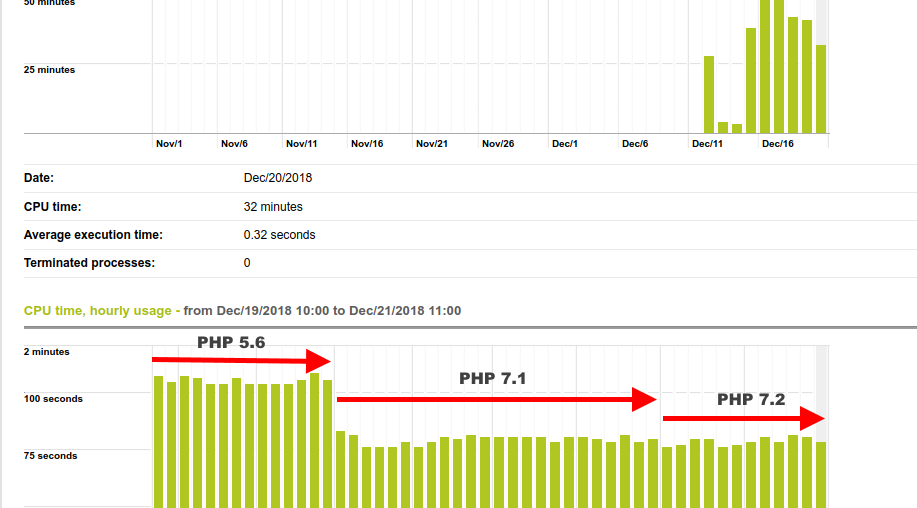Screen dimensions: 917x508
Task: Select the Dec/15 daily usage bar
Action: [751, 81]
